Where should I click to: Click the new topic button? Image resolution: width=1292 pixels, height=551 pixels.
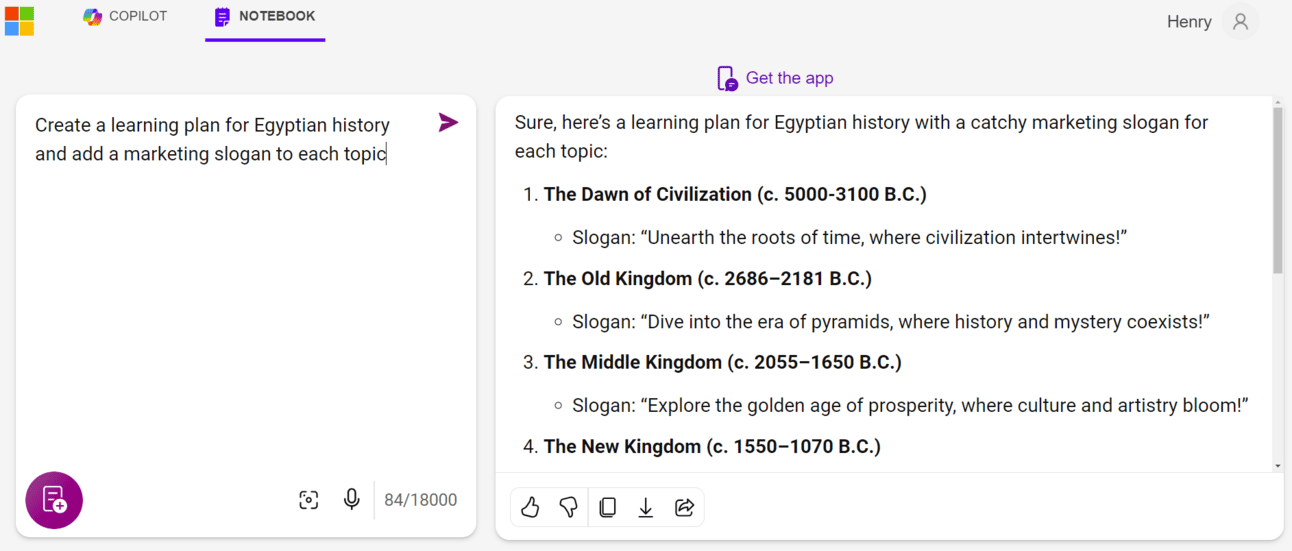coord(54,500)
